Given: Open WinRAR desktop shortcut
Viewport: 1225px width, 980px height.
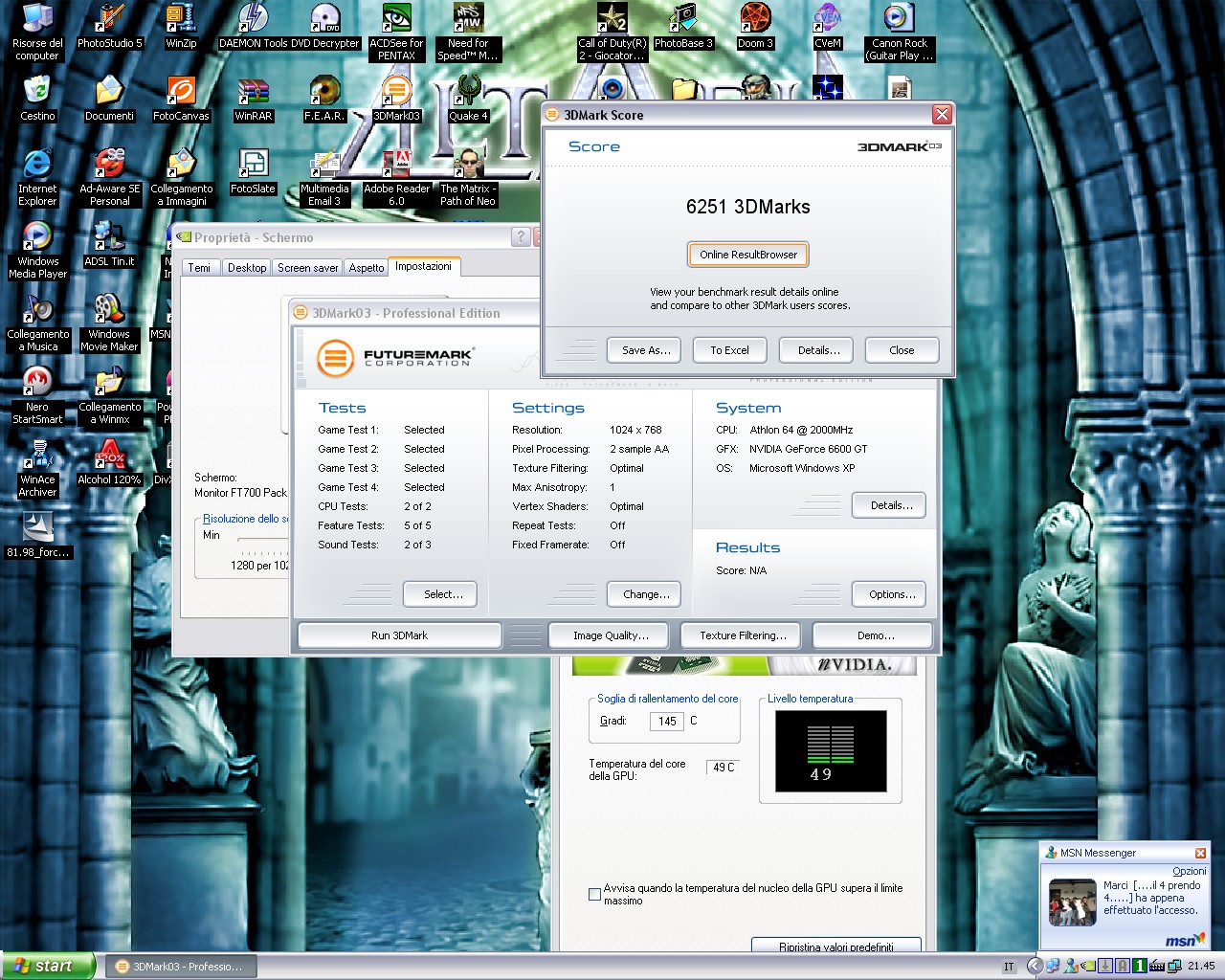Looking at the screenshot, I should click(253, 100).
